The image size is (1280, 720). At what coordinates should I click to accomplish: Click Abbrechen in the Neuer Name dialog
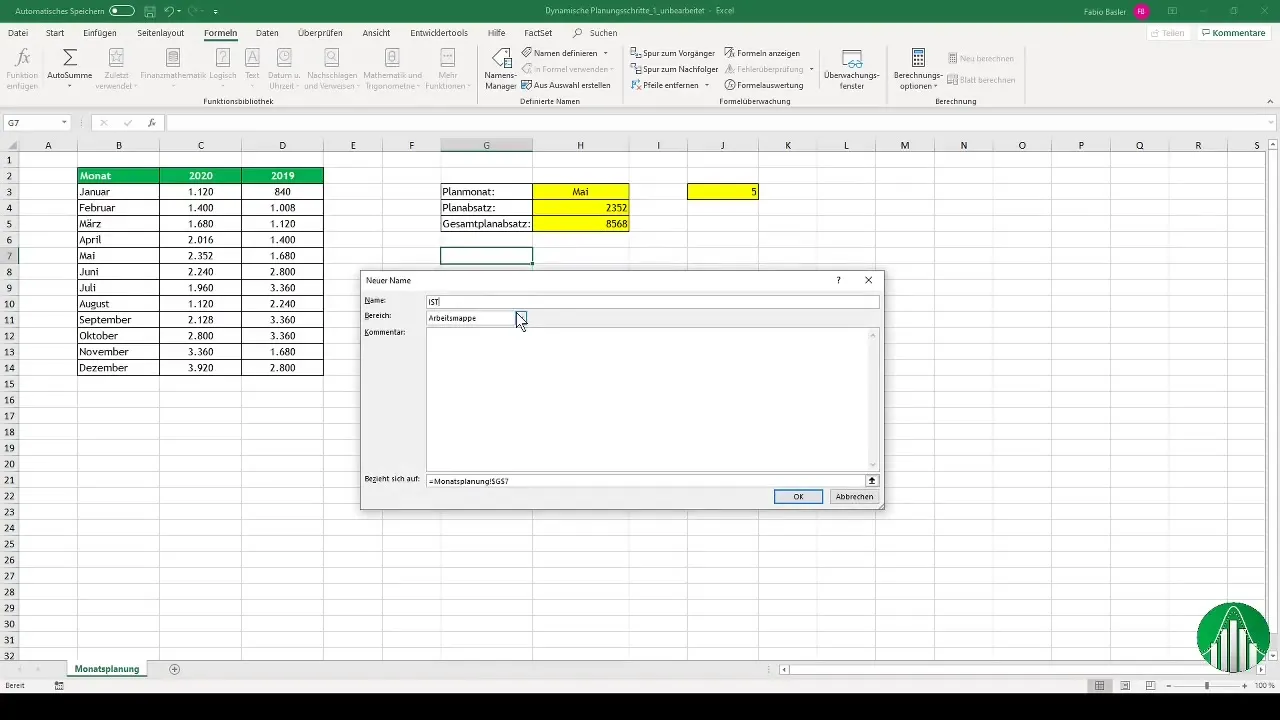pos(855,496)
